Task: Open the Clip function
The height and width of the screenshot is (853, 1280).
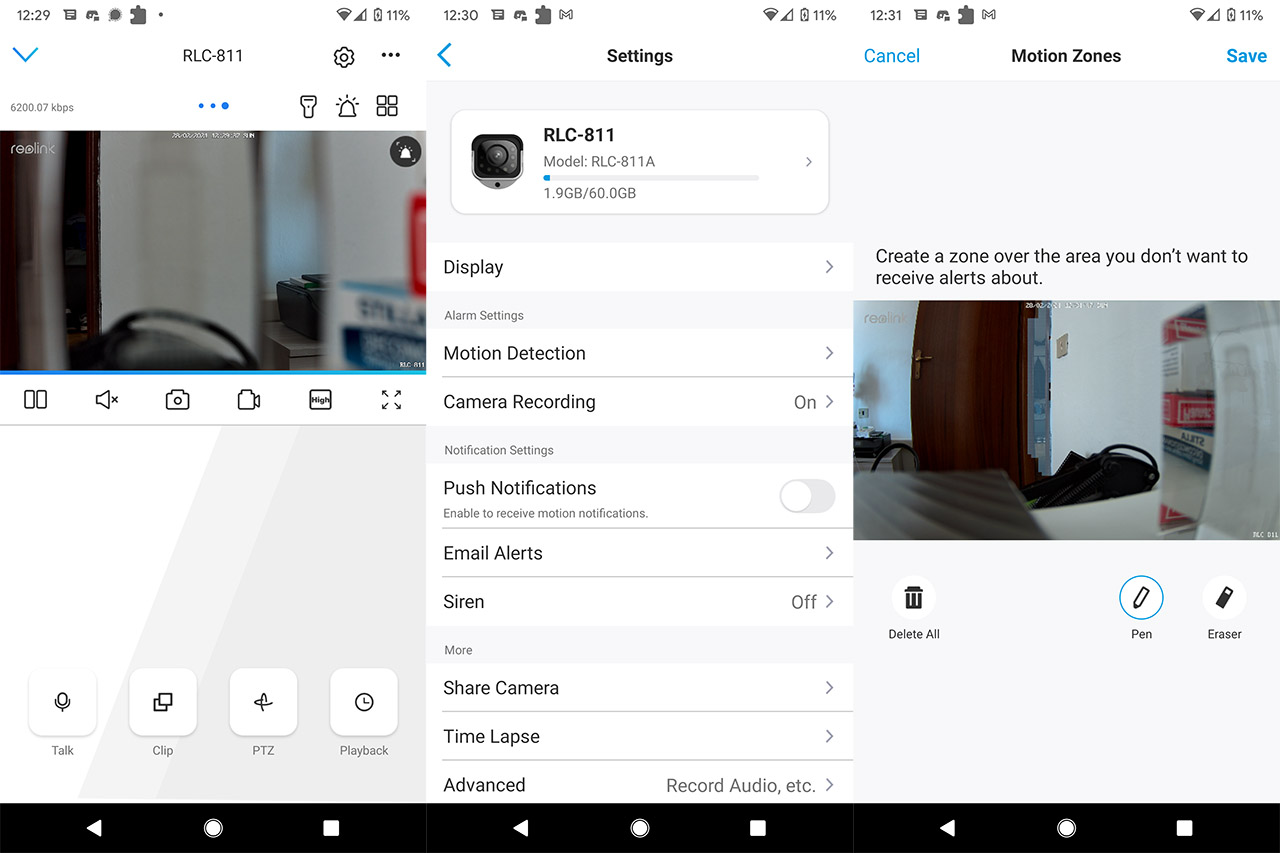Action: tap(163, 702)
